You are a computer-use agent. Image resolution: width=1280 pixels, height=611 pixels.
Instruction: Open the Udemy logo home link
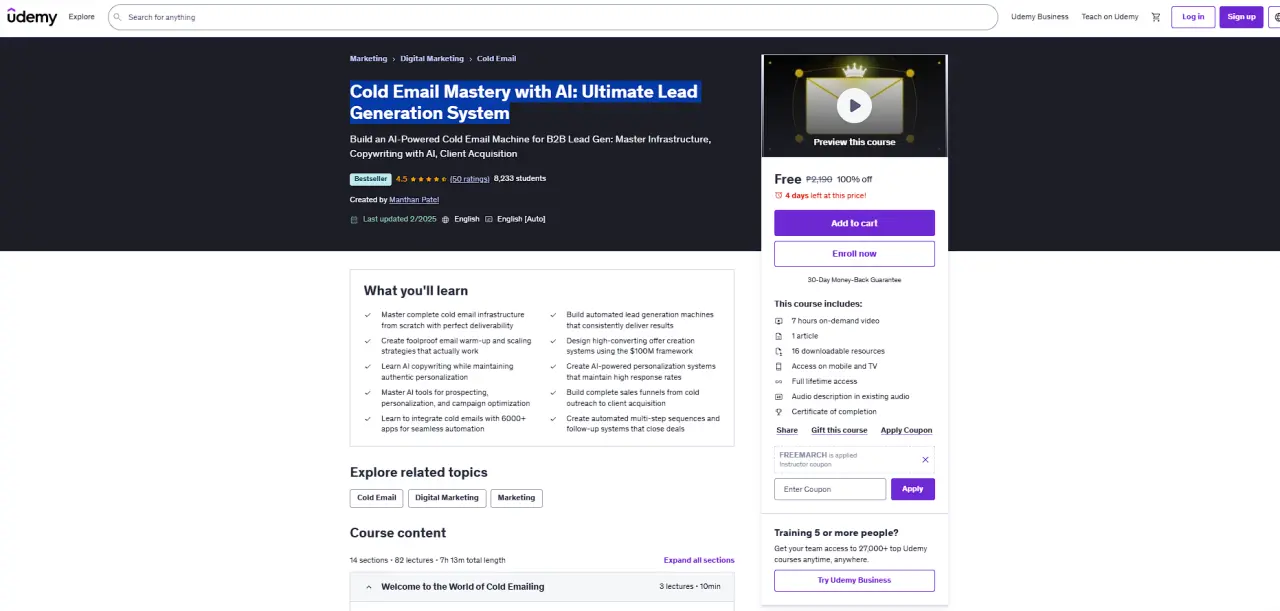pos(32,17)
